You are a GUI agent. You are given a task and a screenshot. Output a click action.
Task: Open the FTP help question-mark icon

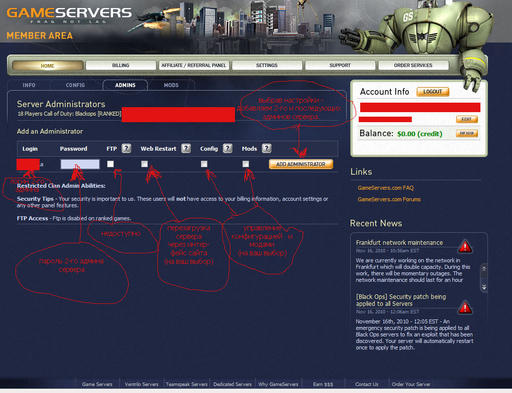pyautogui.click(x=126, y=148)
